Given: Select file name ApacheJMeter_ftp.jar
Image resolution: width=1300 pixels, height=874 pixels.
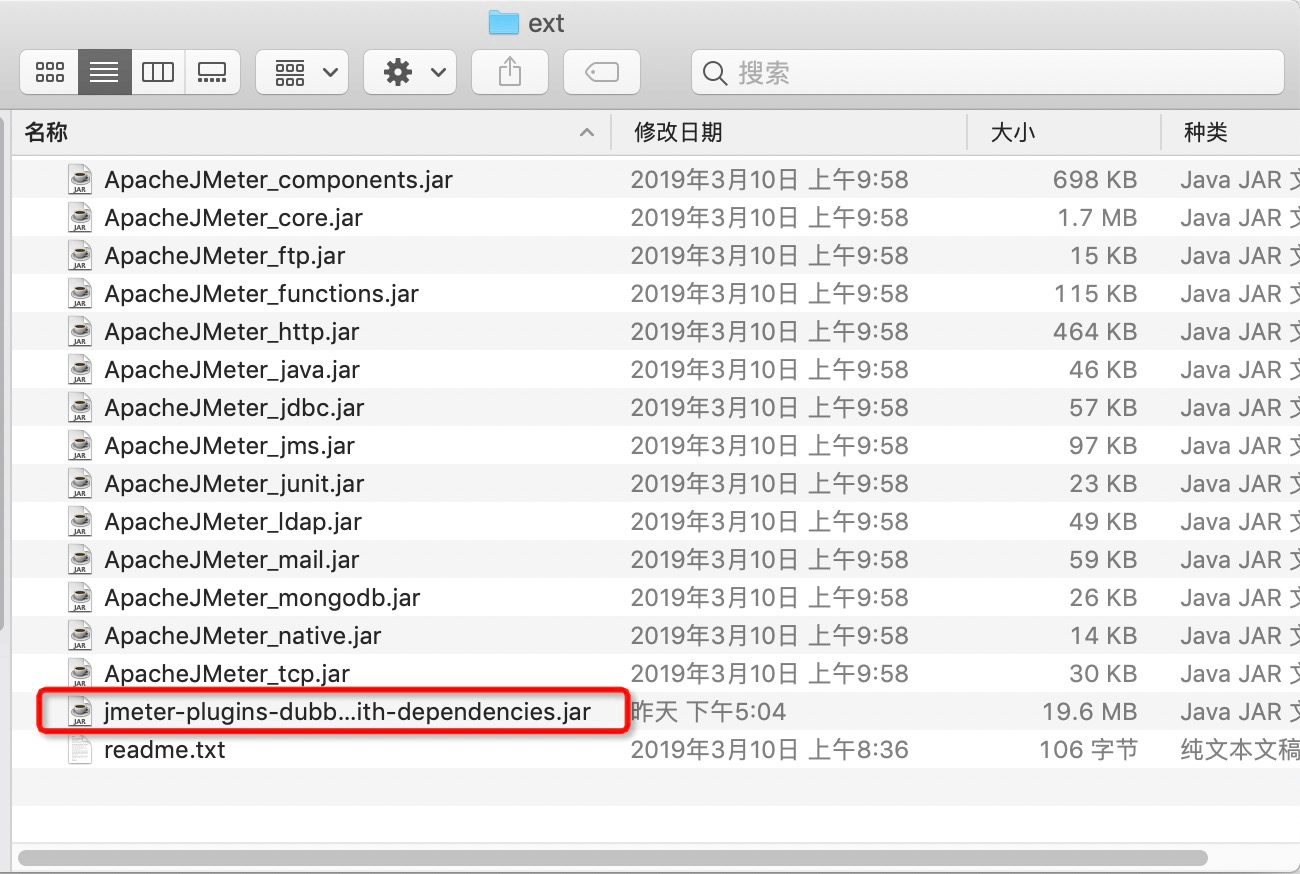Looking at the screenshot, I should 224,256.
